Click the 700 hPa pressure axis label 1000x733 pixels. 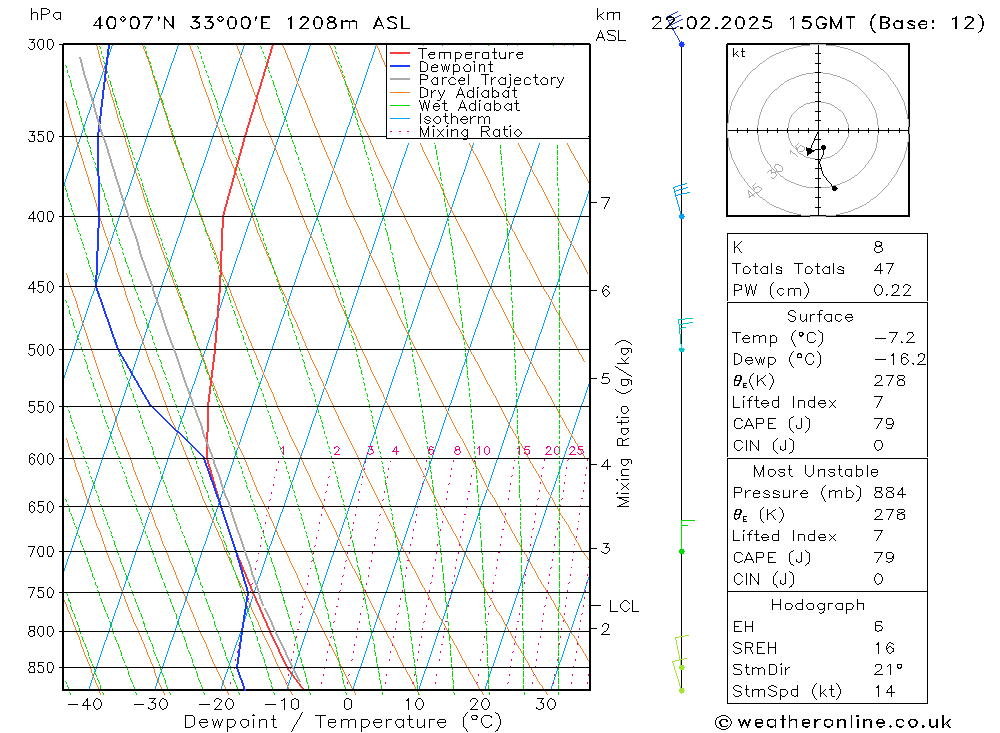pyautogui.click(x=42, y=552)
